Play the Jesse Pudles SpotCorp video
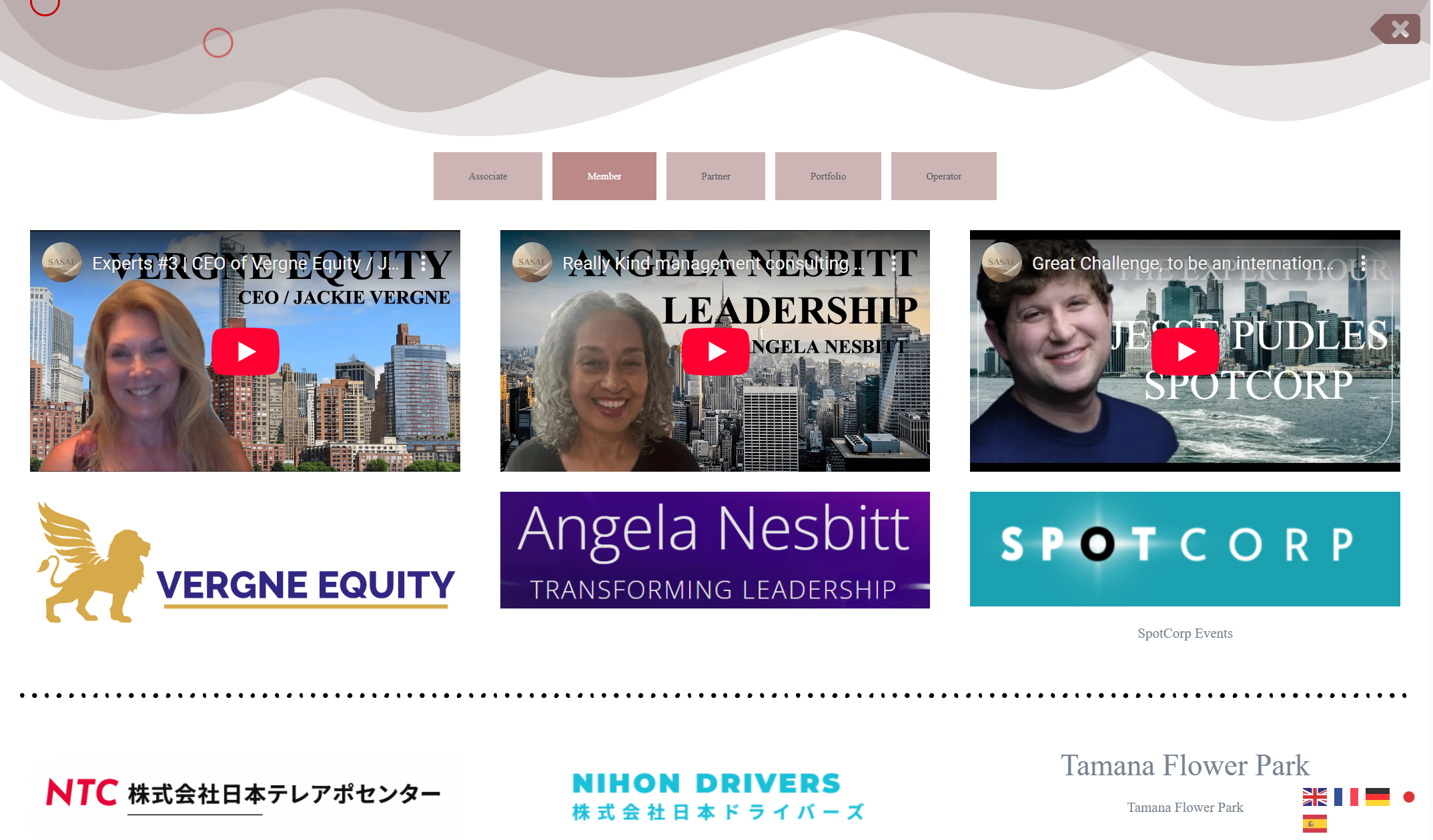 coord(1185,352)
